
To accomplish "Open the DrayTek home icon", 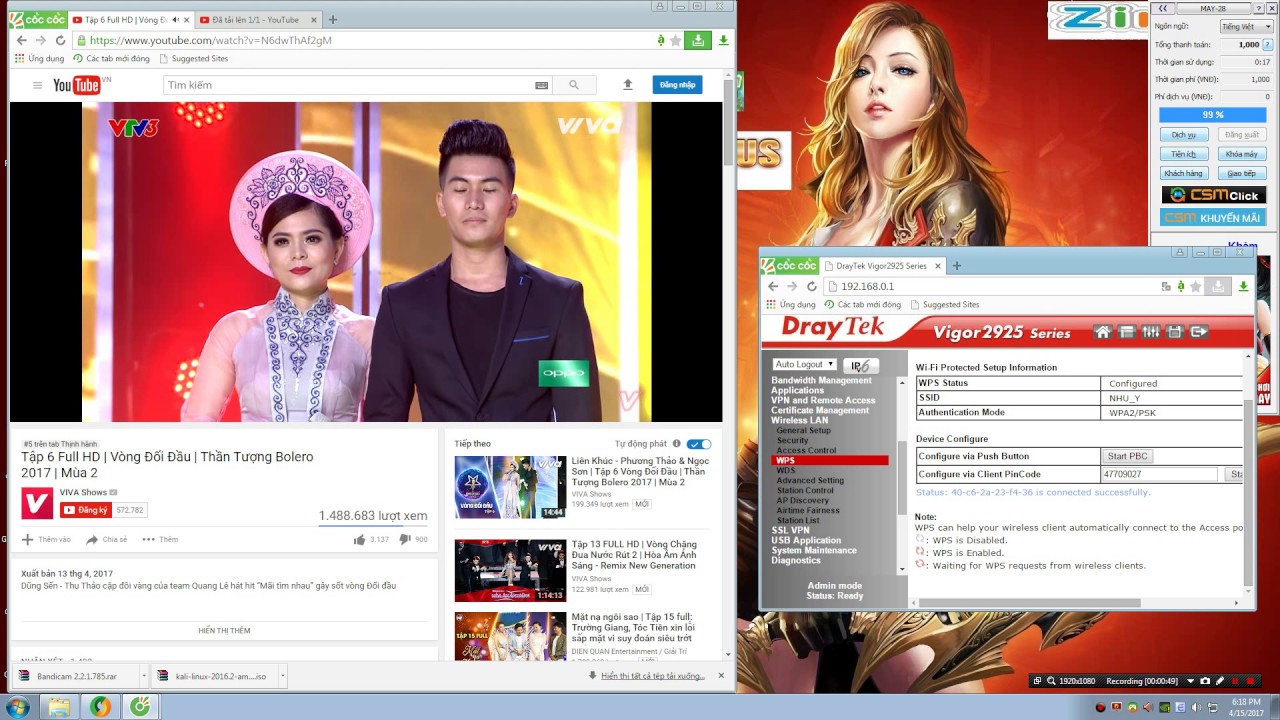I will click(1102, 332).
